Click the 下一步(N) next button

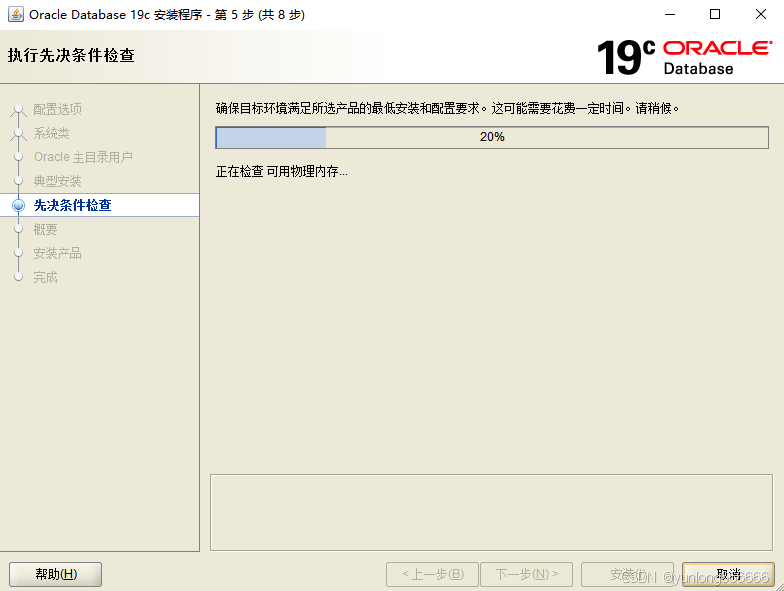526,574
